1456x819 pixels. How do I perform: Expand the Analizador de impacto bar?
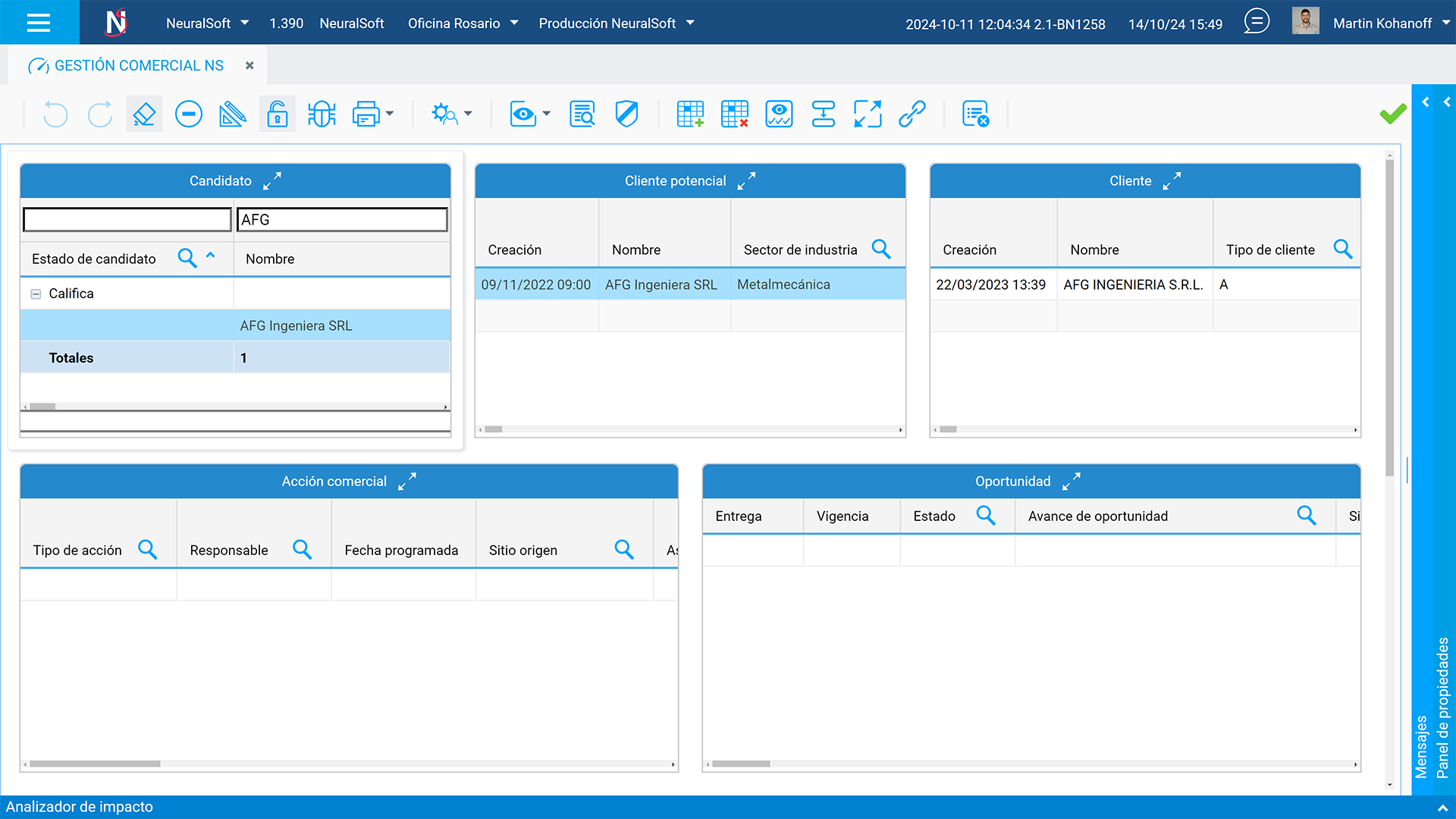(x=1442, y=808)
